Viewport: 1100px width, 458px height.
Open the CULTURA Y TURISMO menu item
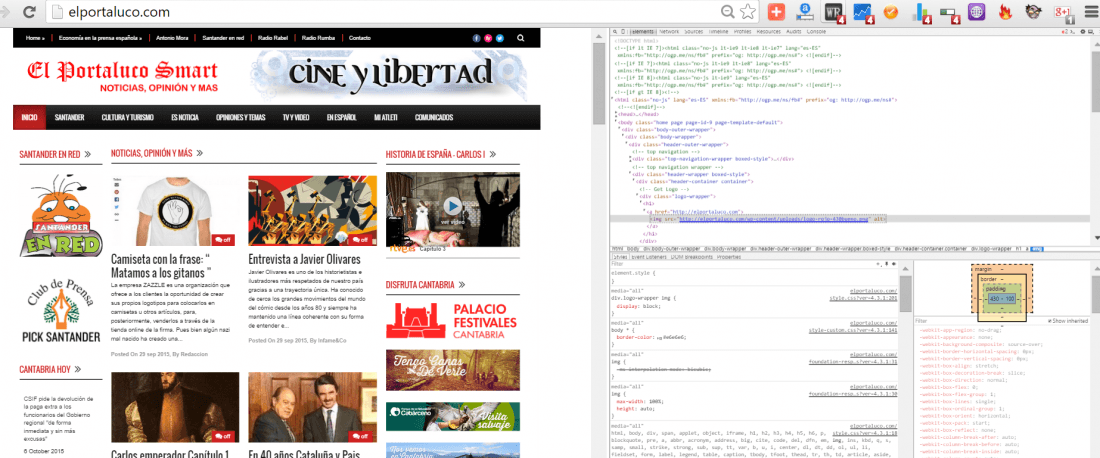(127, 117)
